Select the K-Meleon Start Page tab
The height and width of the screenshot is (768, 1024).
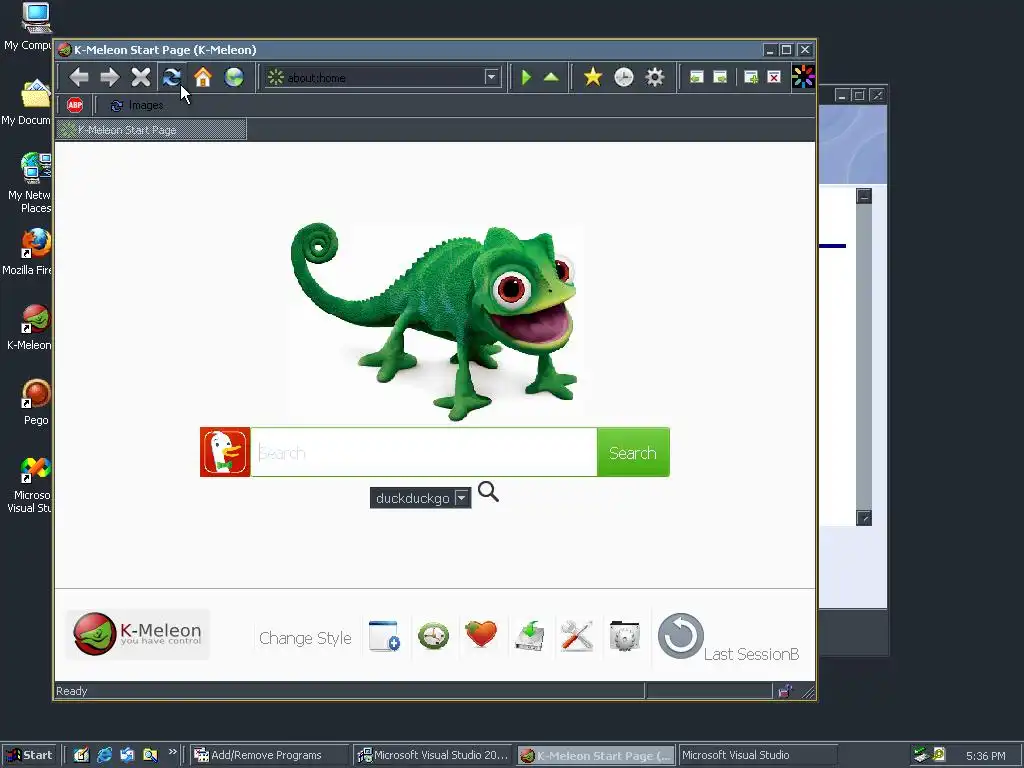coord(152,129)
